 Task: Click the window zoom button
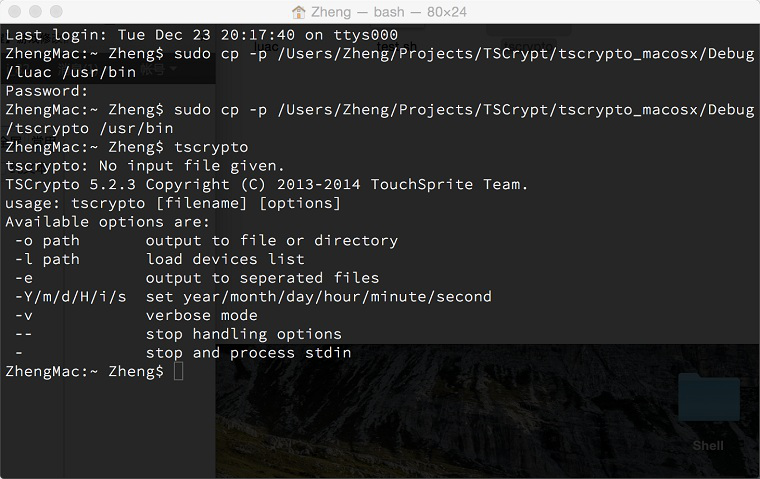coord(57,12)
